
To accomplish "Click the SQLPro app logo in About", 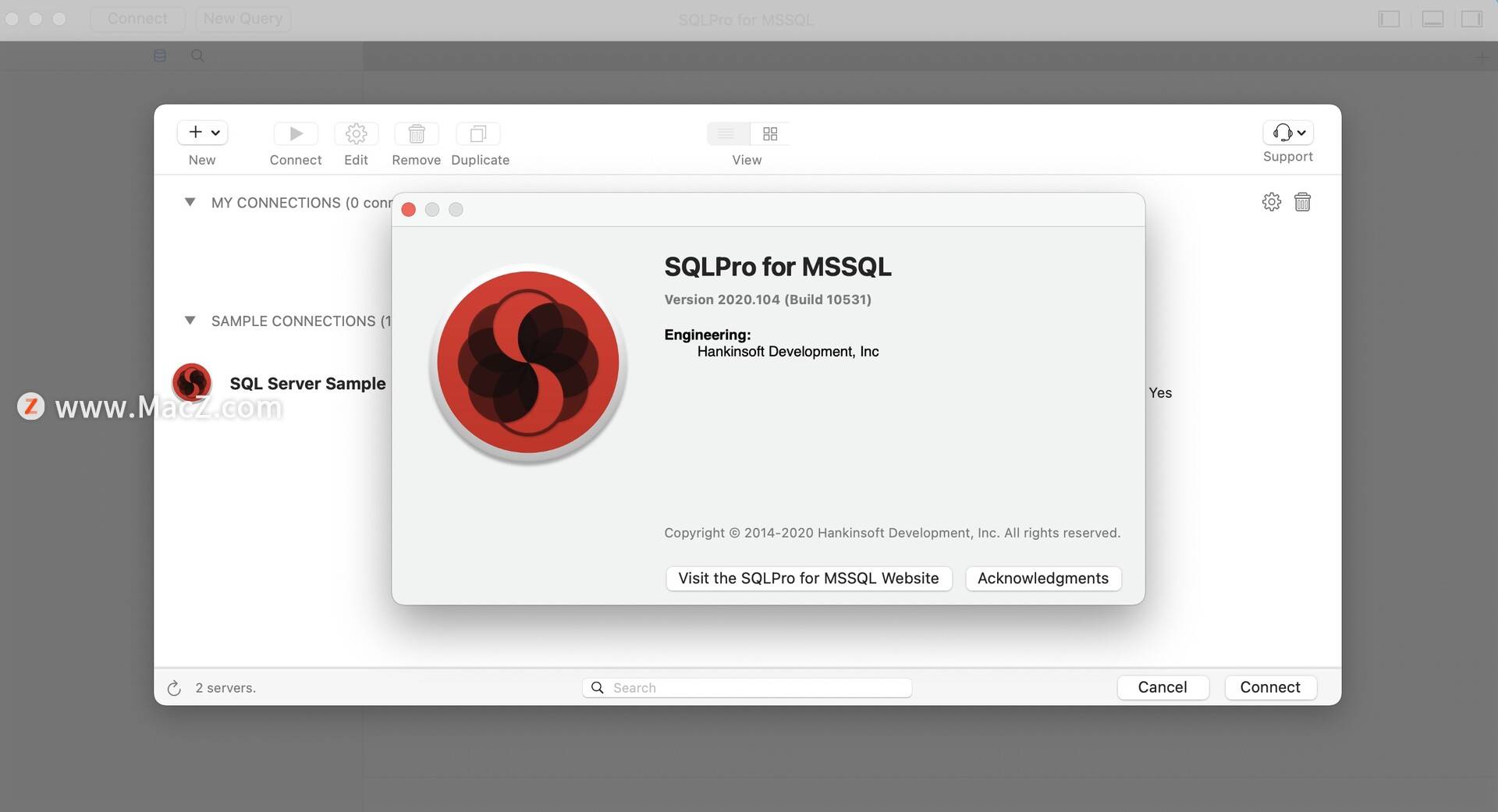I will (x=528, y=363).
